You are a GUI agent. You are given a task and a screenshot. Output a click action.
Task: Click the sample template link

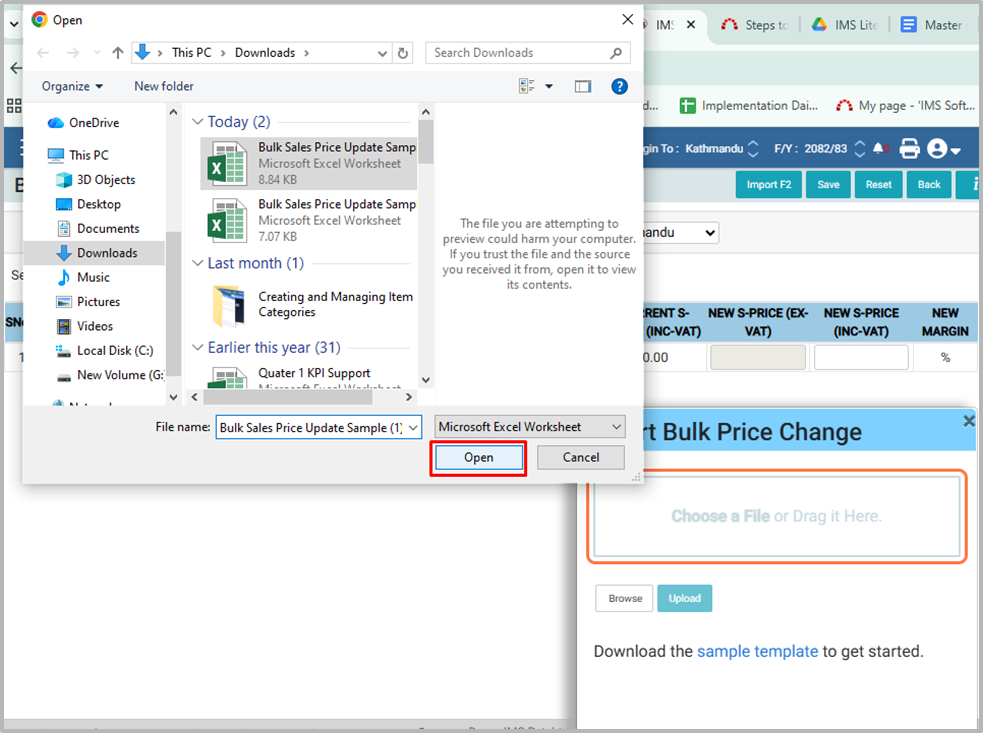(x=757, y=651)
